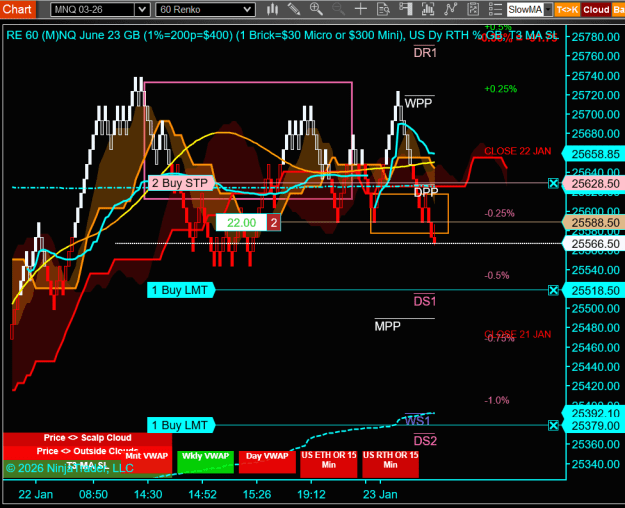Click the -0.25% level label
Image resolution: width=625 pixels, height=508 pixels.
coord(499,214)
